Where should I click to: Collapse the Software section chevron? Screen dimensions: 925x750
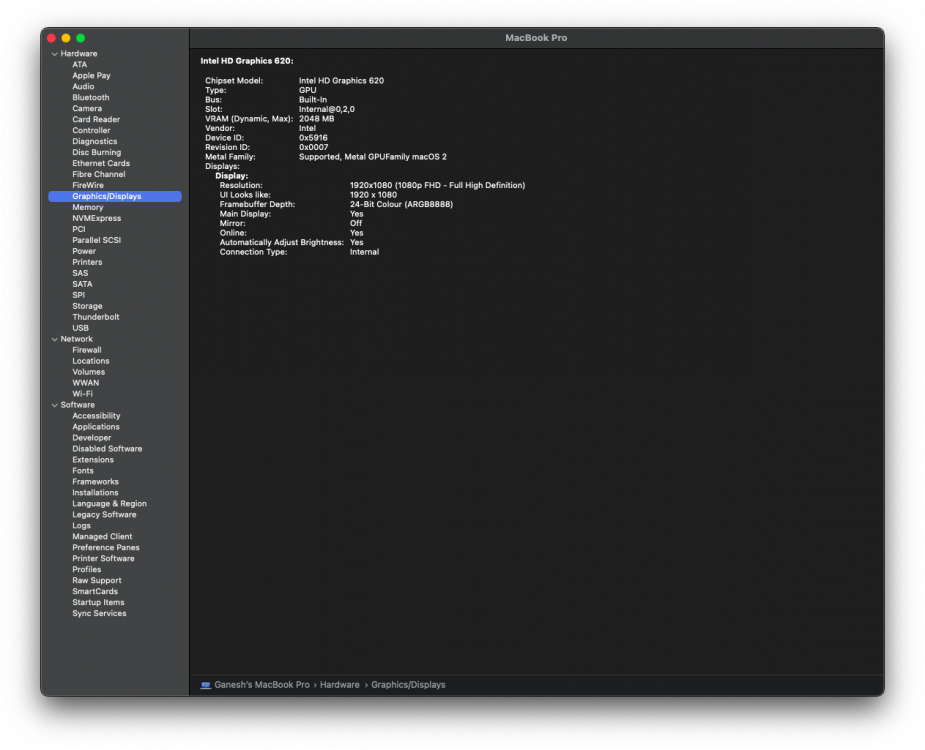[x=55, y=405]
